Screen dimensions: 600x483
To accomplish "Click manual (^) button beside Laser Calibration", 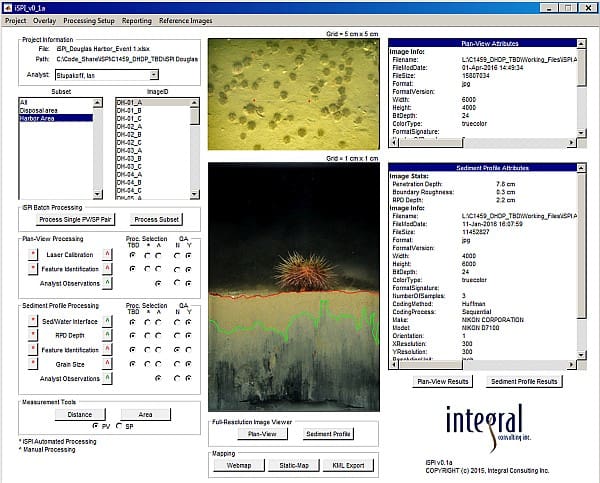I will point(108,255).
